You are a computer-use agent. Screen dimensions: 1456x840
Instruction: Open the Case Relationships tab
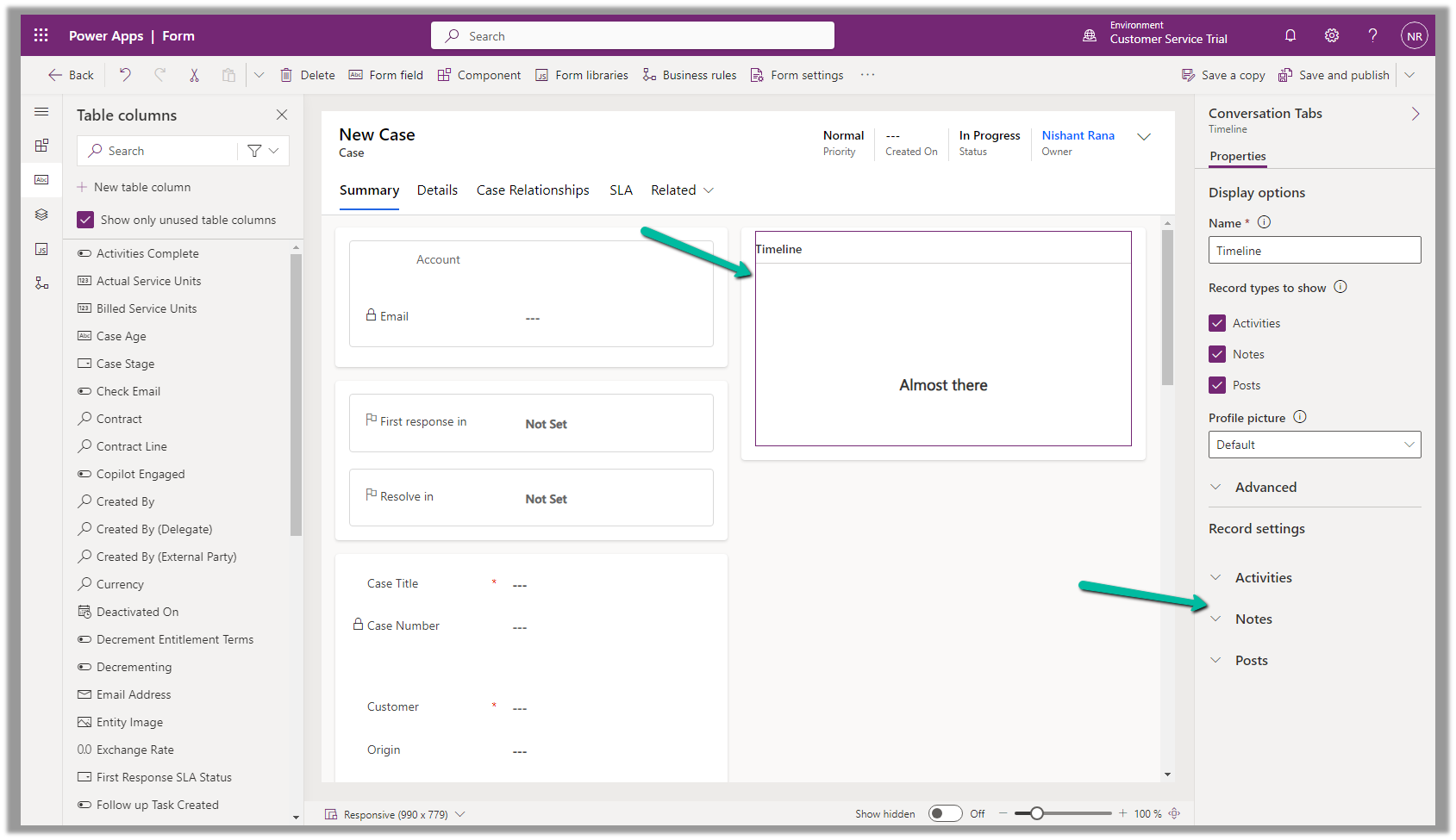(x=533, y=190)
